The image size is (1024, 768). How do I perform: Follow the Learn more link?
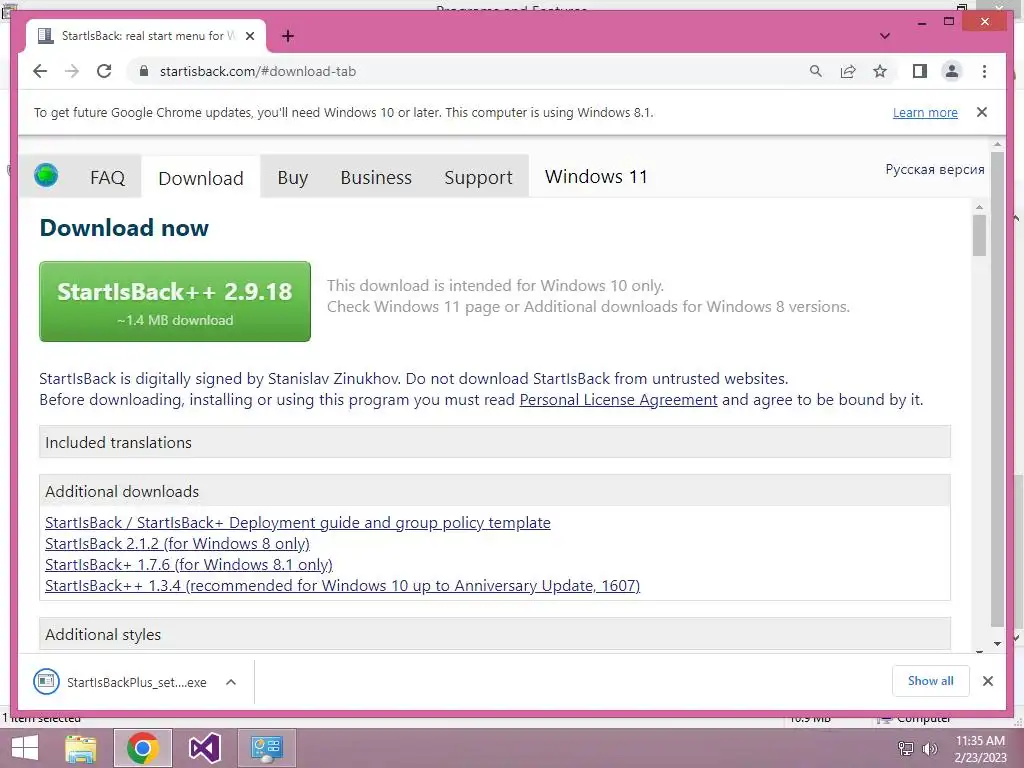[x=925, y=112]
